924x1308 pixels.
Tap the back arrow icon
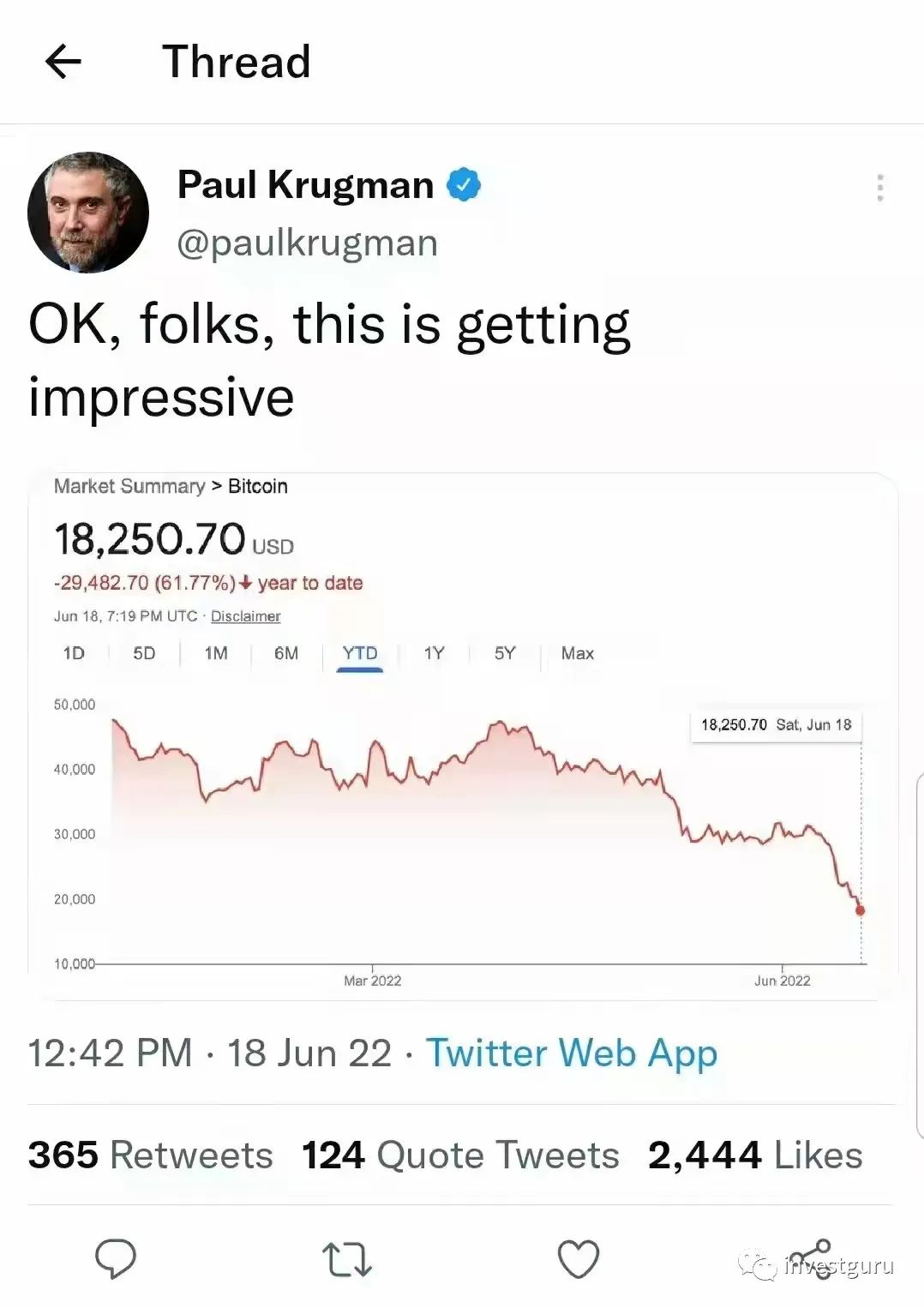63,62
